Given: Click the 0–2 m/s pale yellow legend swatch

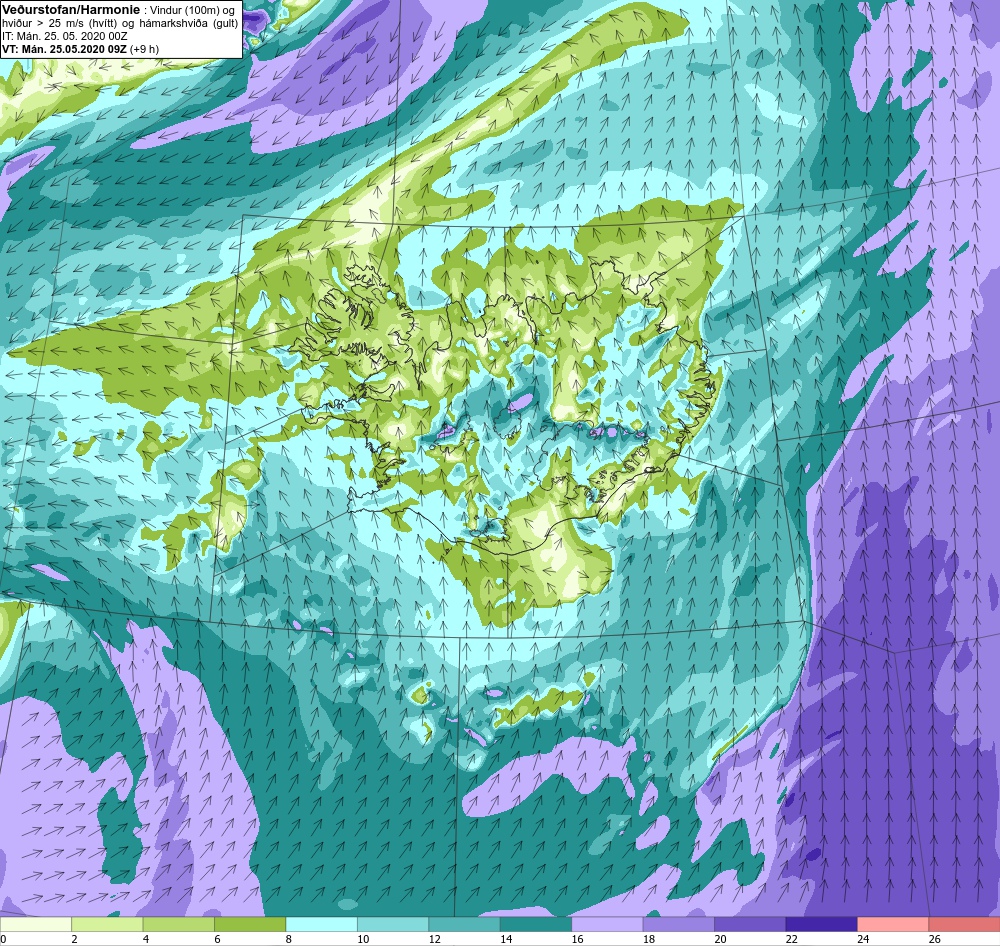Looking at the screenshot, I should (36, 924).
